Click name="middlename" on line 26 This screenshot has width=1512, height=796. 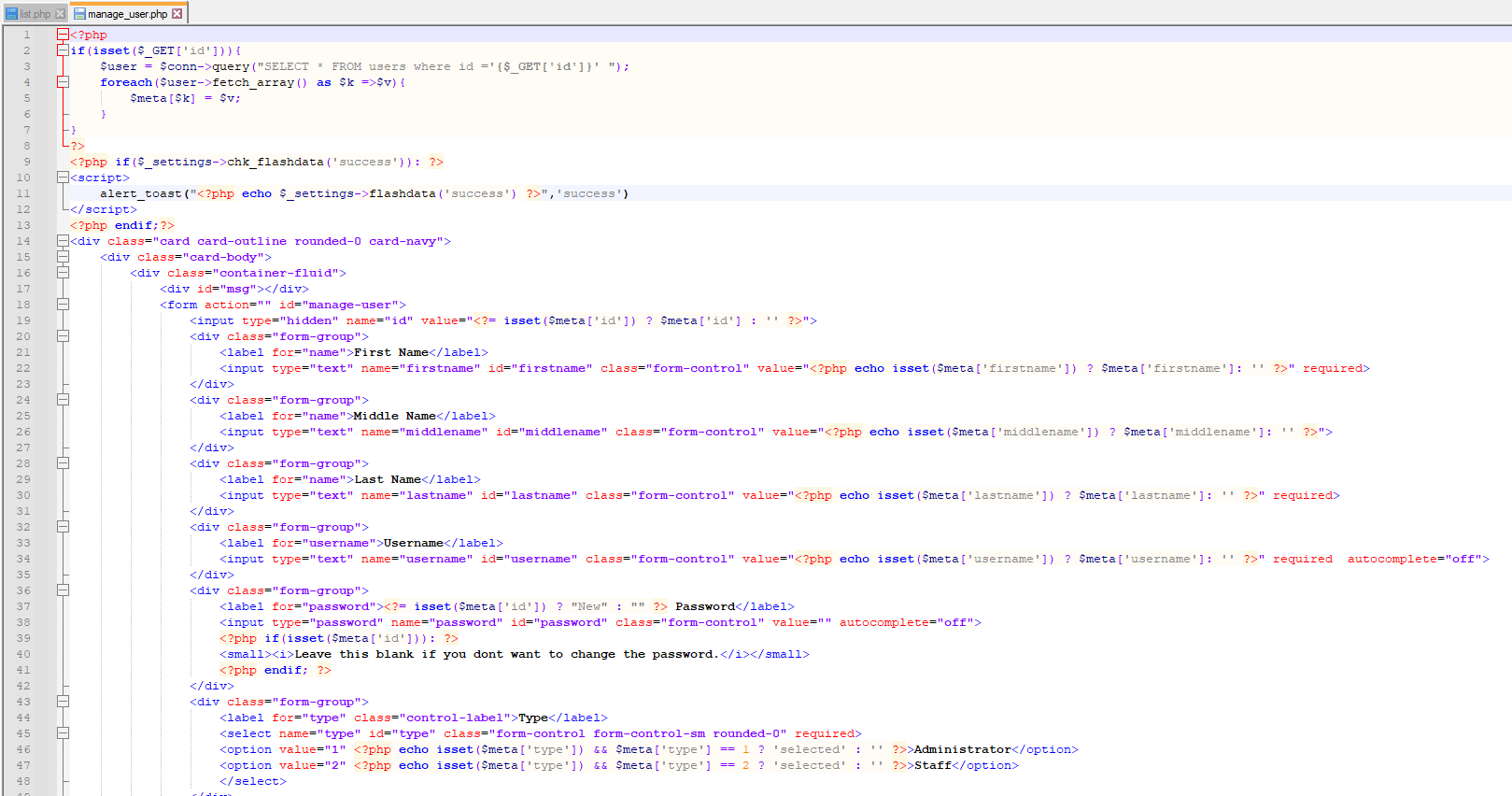pyautogui.click(x=424, y=432)
